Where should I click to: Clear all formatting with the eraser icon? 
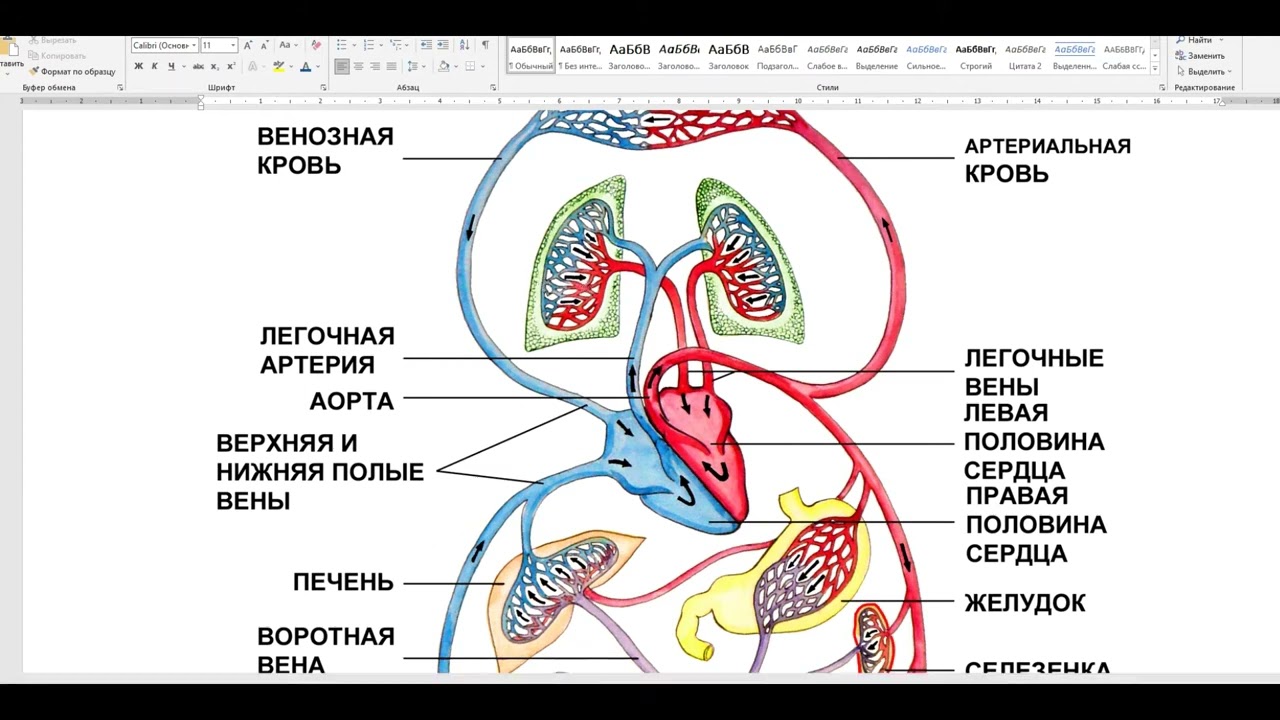(x=316, y=45)
